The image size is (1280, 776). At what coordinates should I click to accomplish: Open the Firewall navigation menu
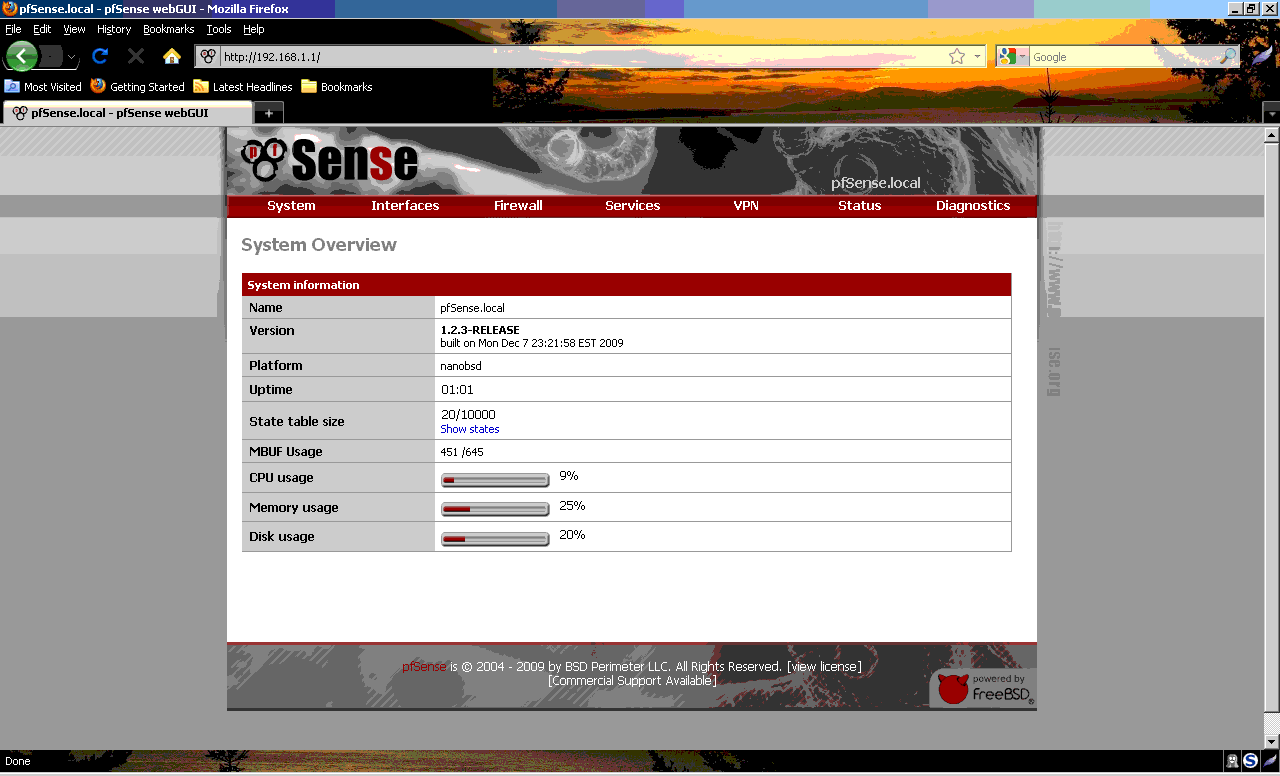point(518,205)
